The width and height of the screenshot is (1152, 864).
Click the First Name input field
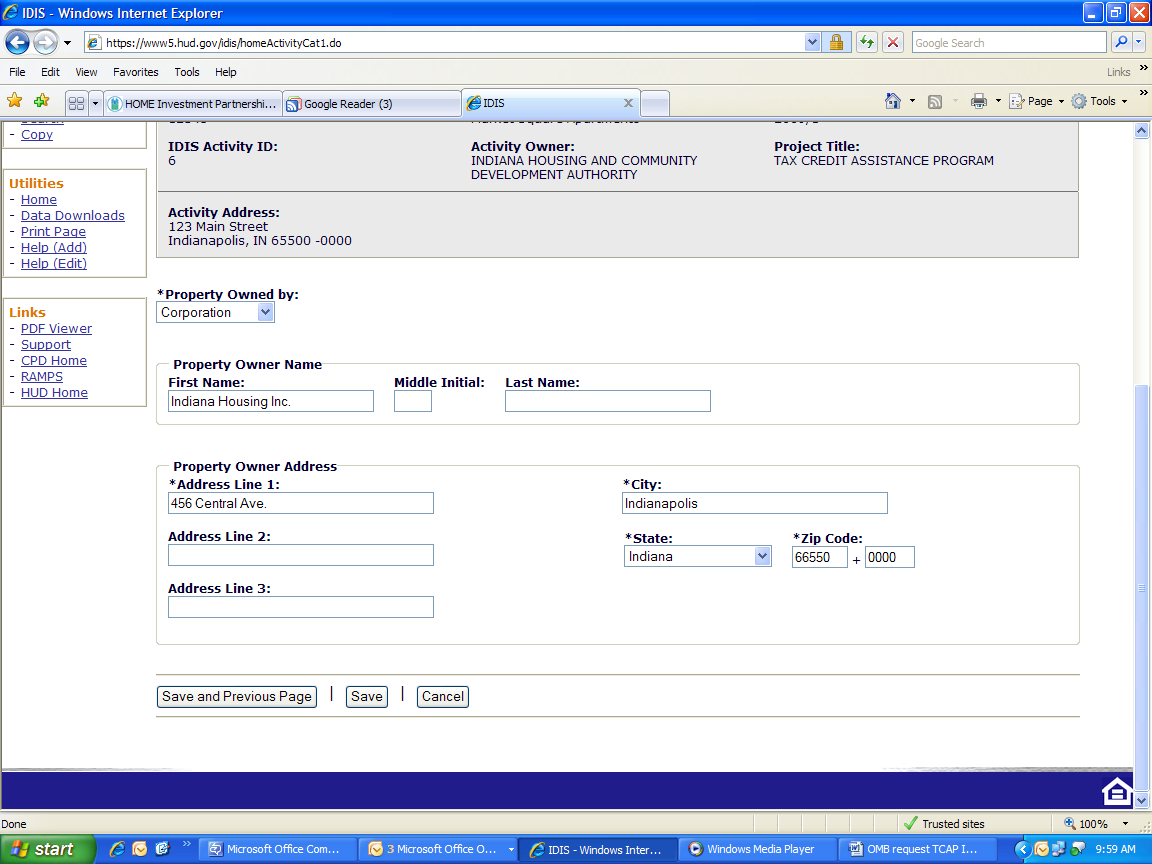pyautogui.click(x=270, y=401)
